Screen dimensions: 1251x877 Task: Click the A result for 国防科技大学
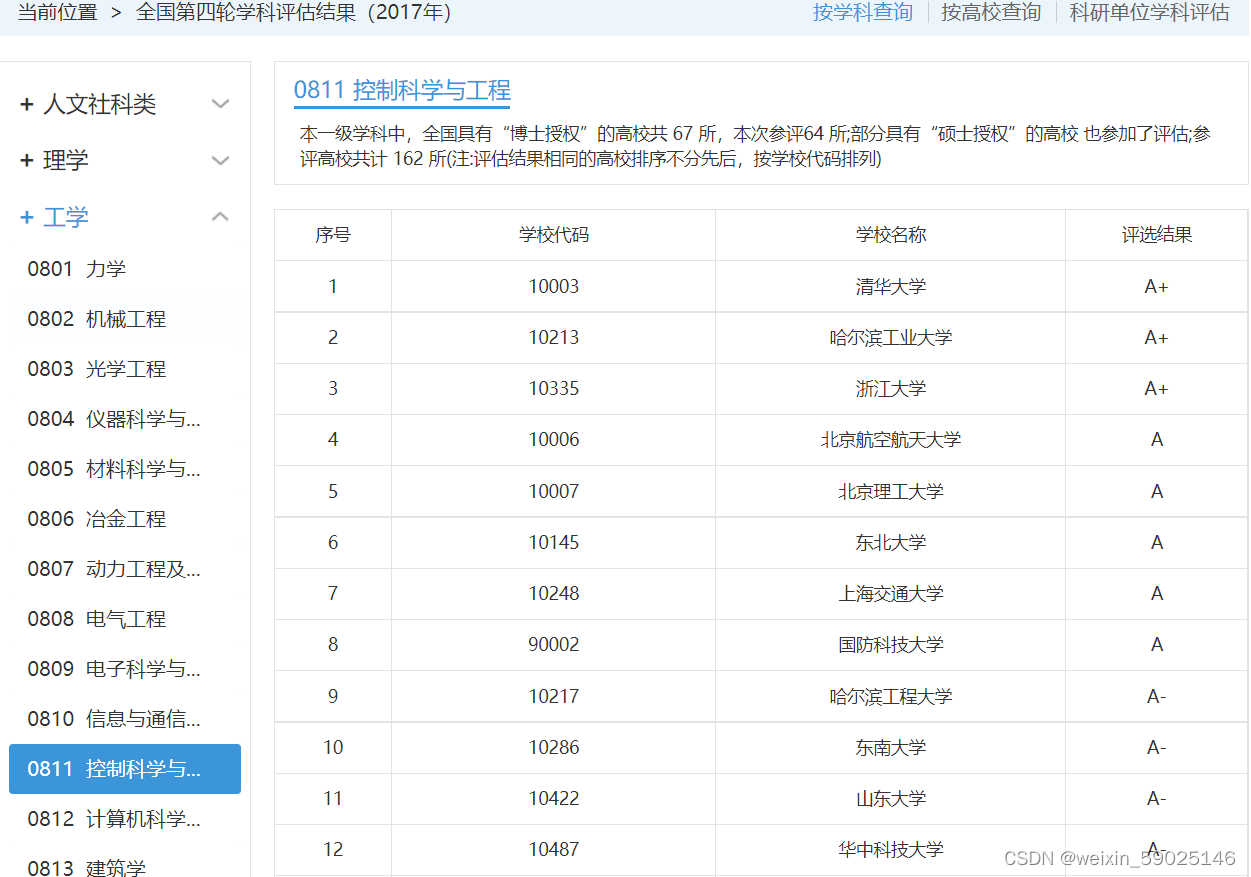click(x=1157, y=645)
